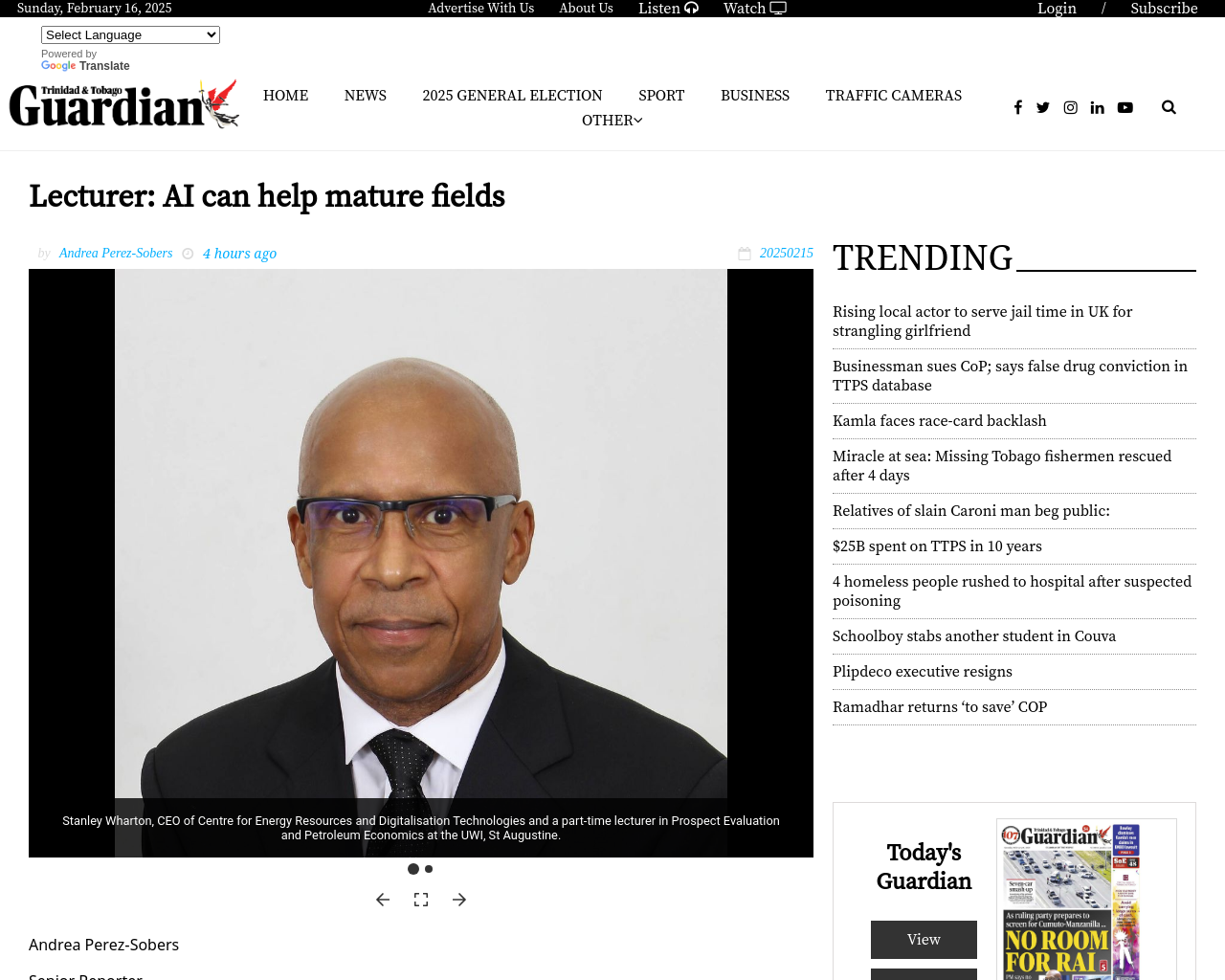This screenshot has width=1225, height=980.
Task: Open the Twitter social icon
Action: click(1043, 107)
